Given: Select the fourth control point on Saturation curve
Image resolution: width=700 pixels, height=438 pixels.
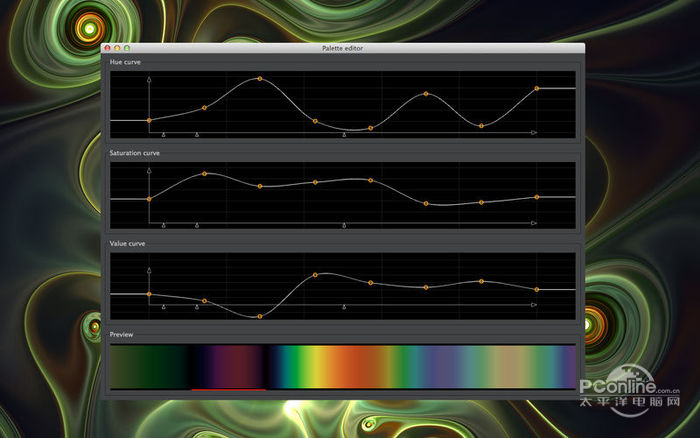Looking at the screenshot, I should 315,182.
